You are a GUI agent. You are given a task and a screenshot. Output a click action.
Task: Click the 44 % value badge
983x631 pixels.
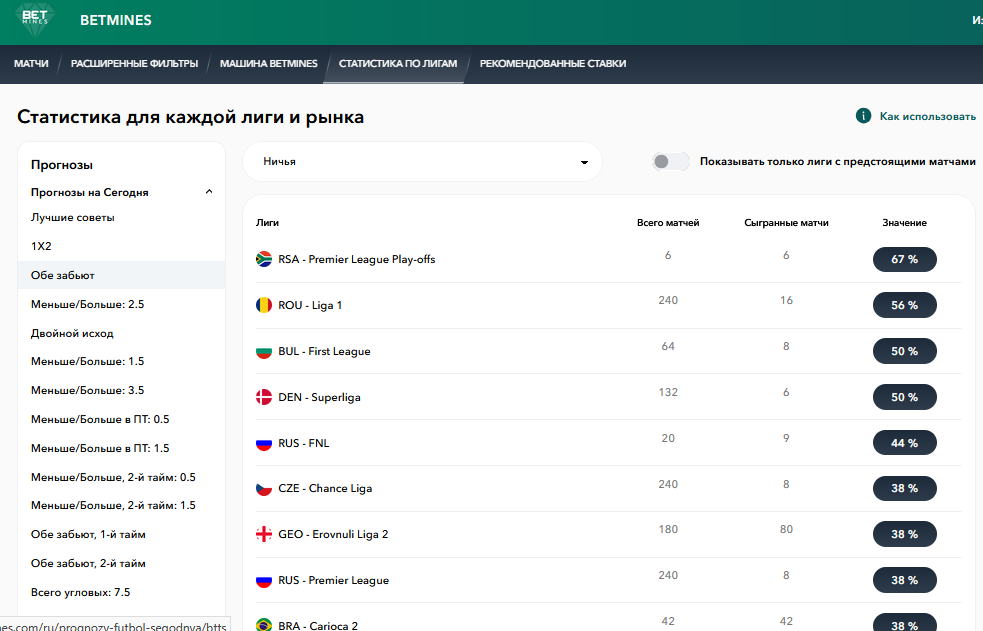pos(905,443)
